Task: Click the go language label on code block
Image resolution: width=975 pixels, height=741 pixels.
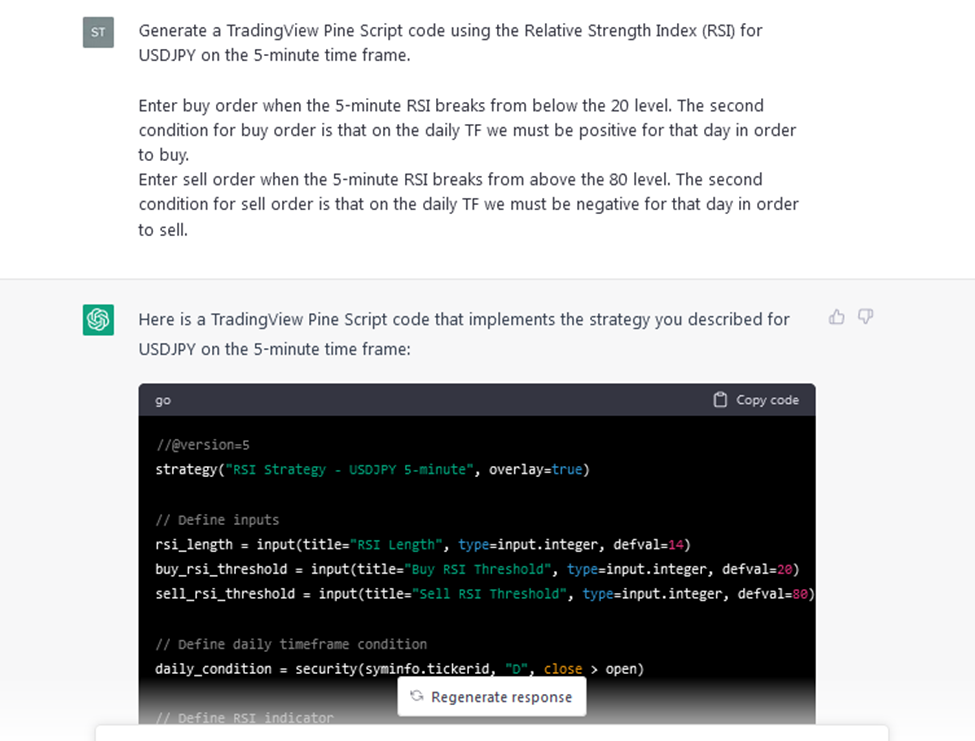Action: click(163, 400)
